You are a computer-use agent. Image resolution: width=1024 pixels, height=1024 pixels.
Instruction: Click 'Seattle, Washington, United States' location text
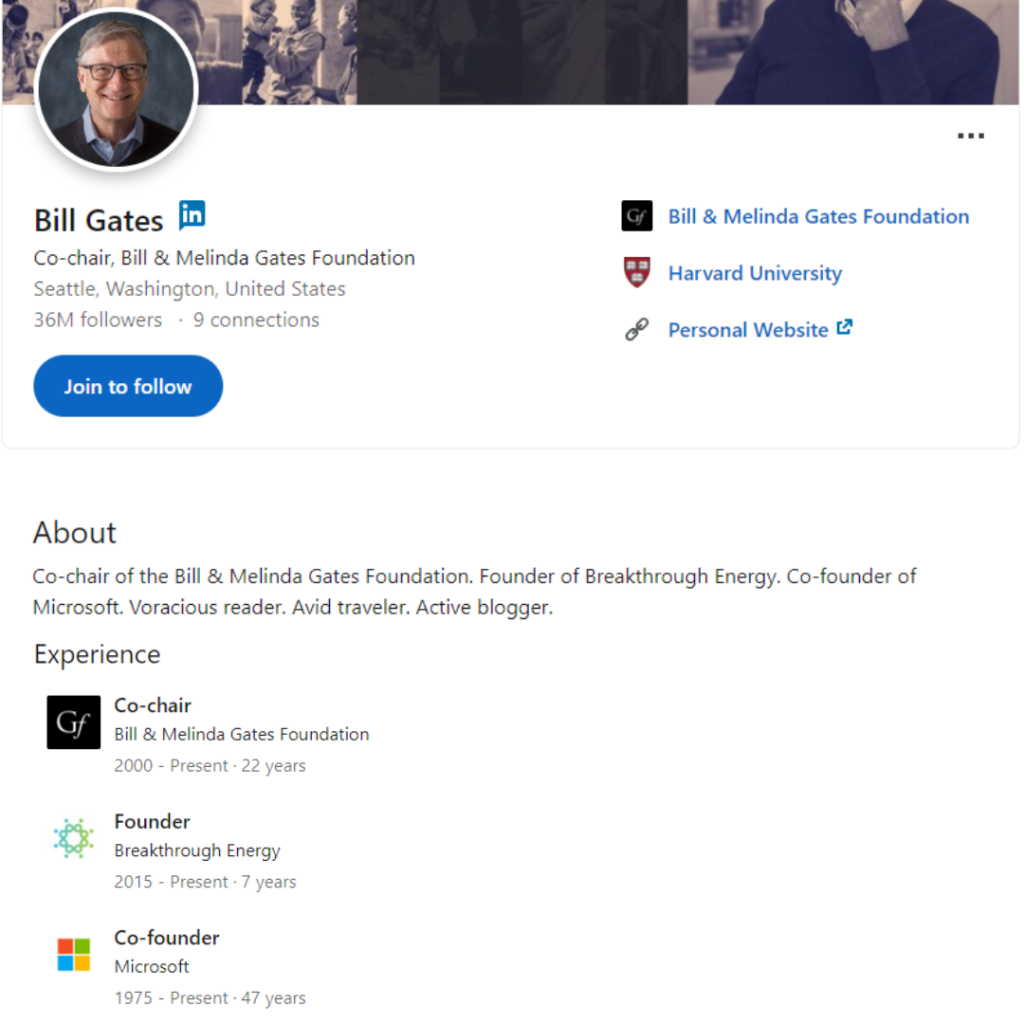click(x=189, y=289)
